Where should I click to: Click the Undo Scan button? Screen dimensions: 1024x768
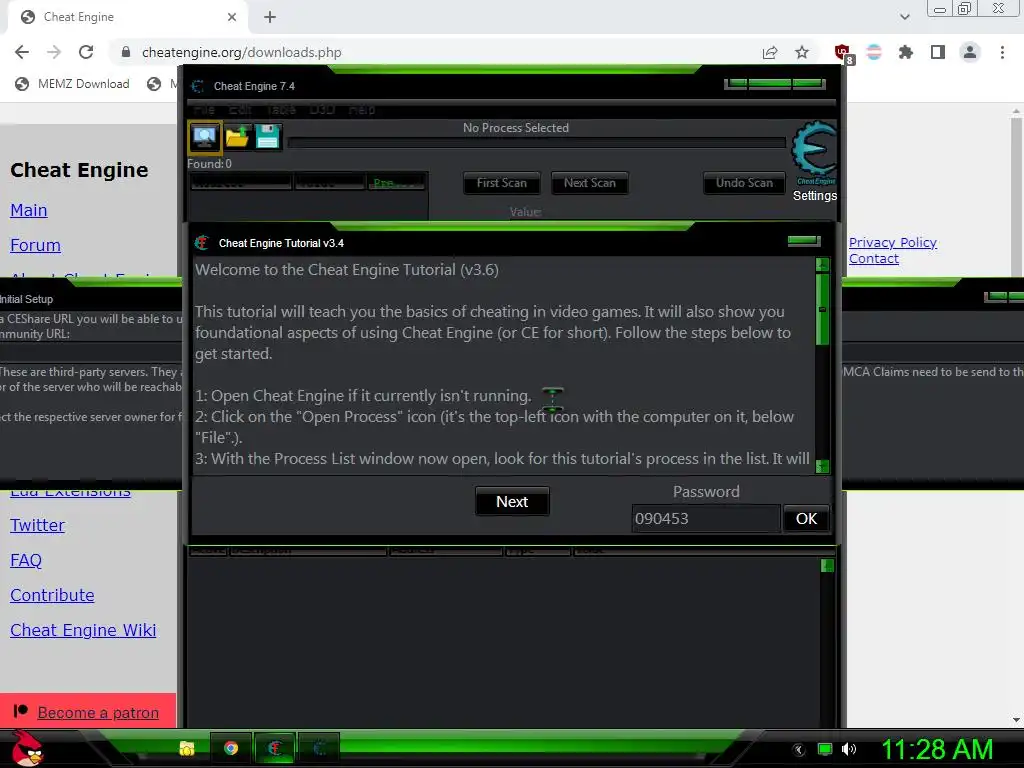[744, 183]
